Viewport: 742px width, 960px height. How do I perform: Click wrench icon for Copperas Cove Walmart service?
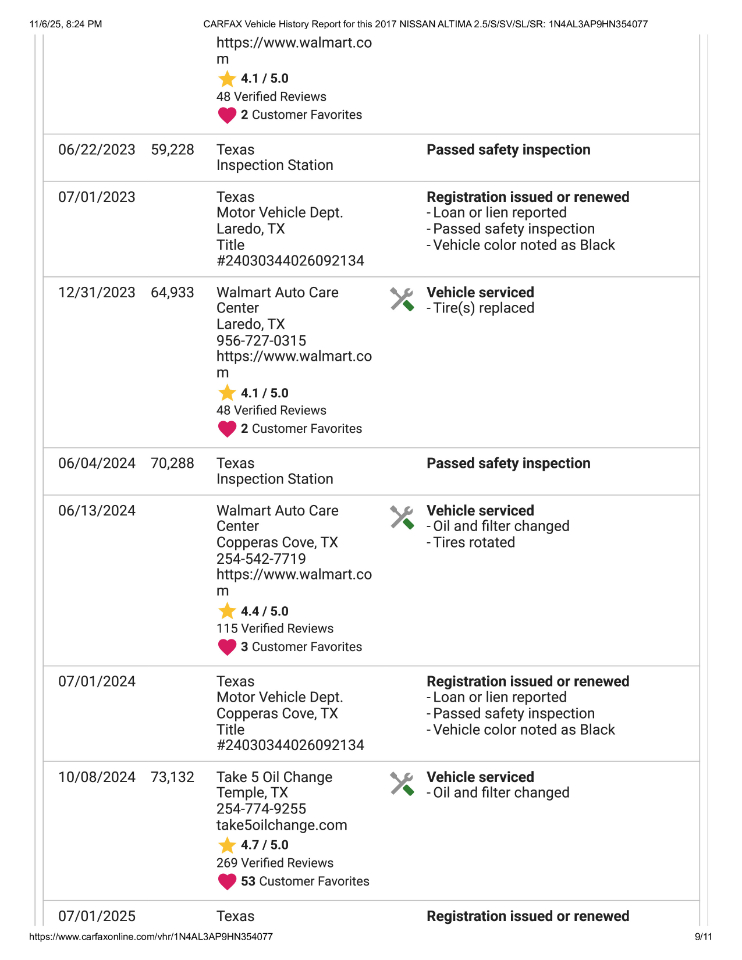(401, 517)
